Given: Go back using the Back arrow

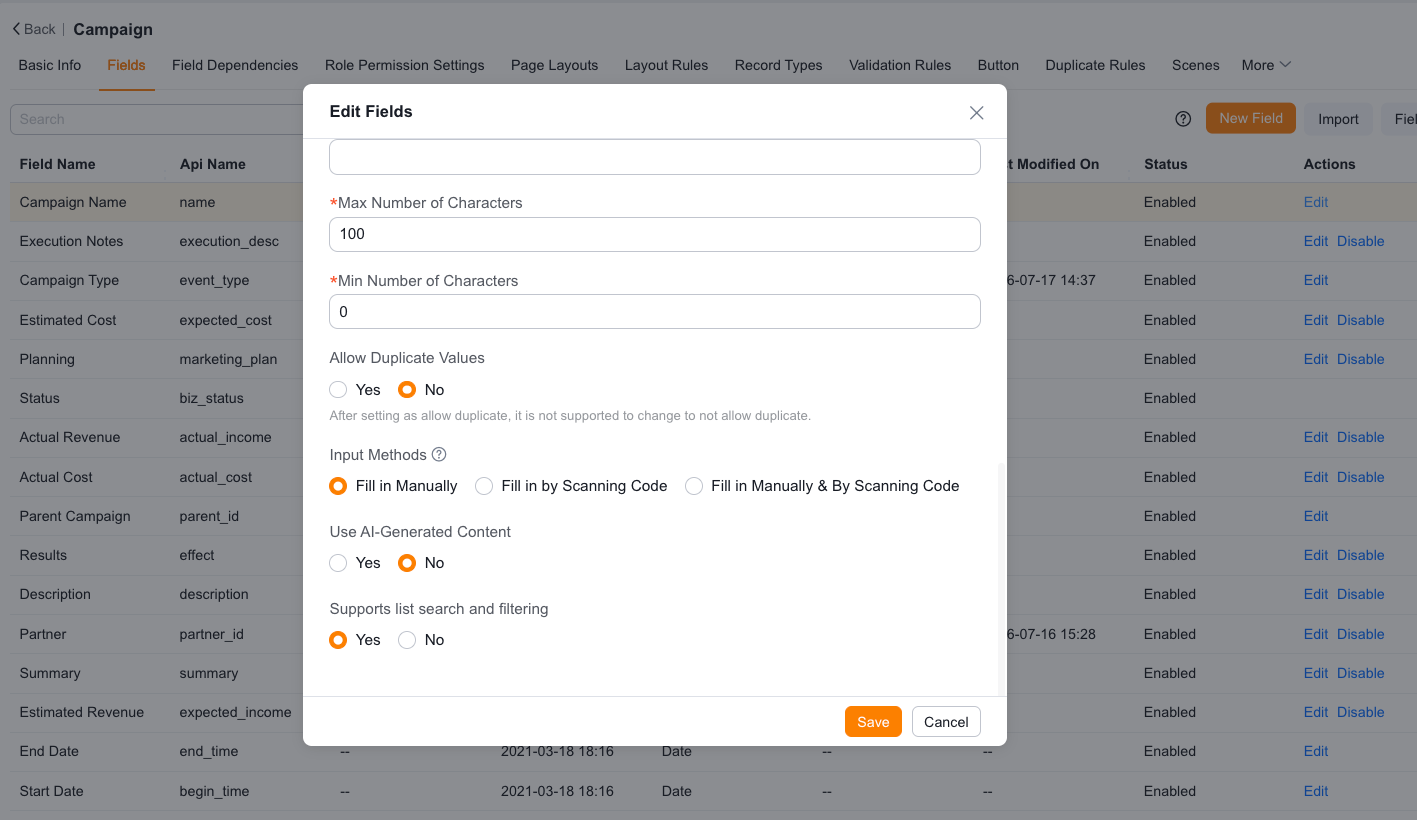Looking at the screenshot, I should click(34, 29).
